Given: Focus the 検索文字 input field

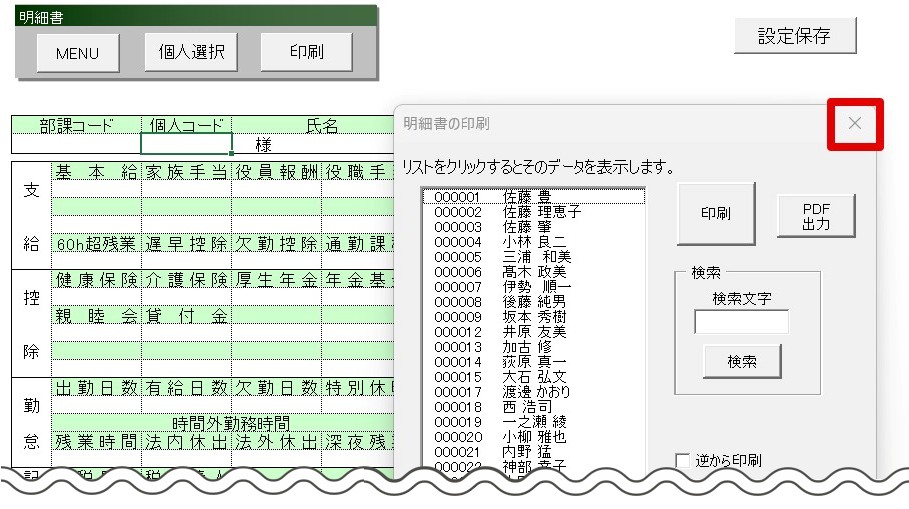Looking at the screenshot, I should (x=741, y=322).
